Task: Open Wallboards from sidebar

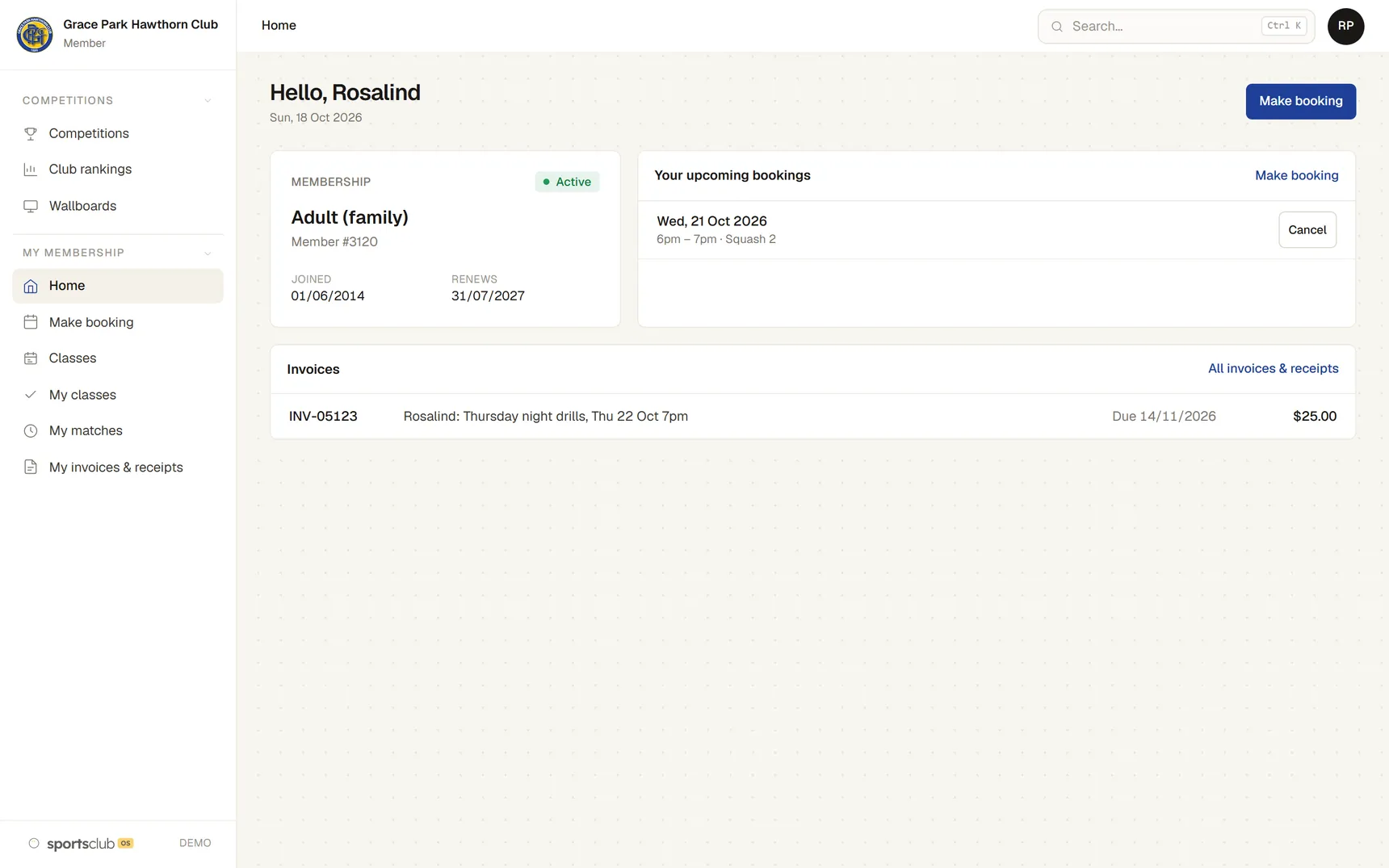Action: pyautogui.click(x=118, y=207)
